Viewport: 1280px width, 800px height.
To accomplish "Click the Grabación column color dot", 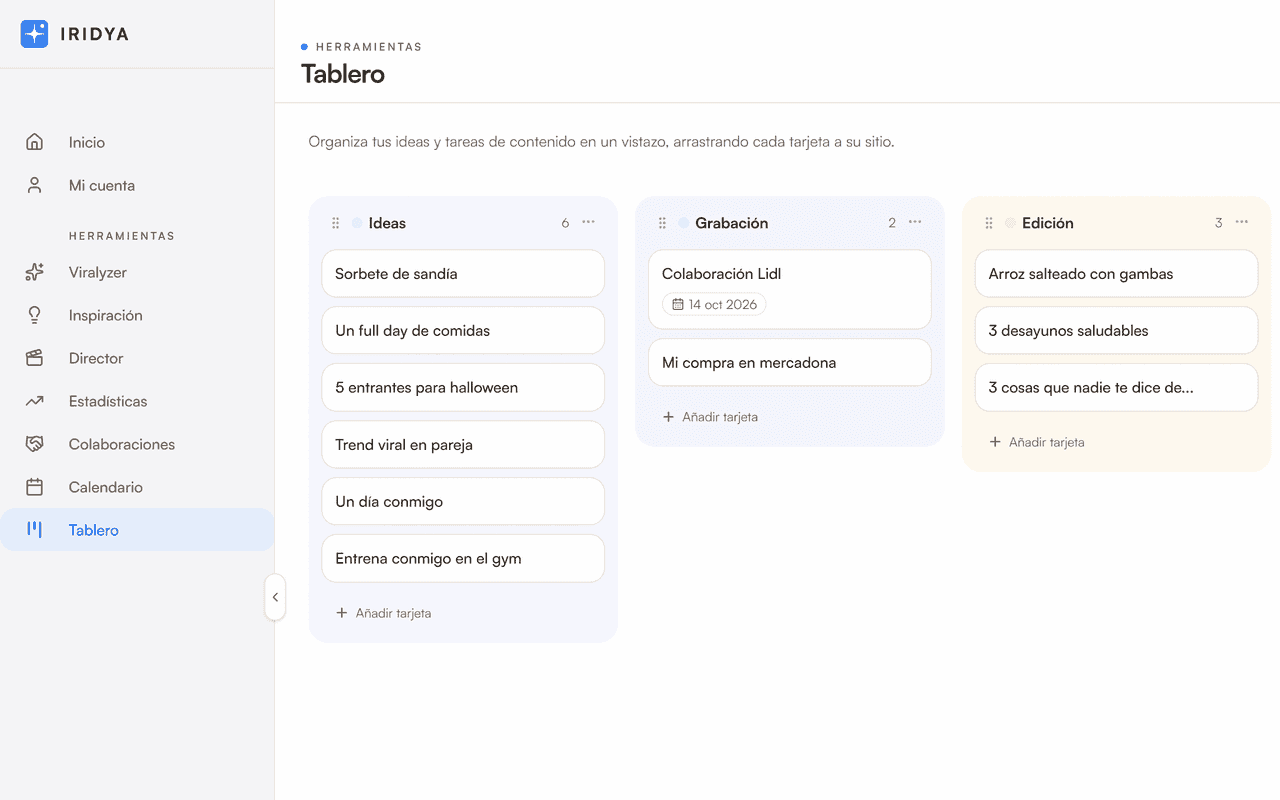I will [x=684, y=223].
